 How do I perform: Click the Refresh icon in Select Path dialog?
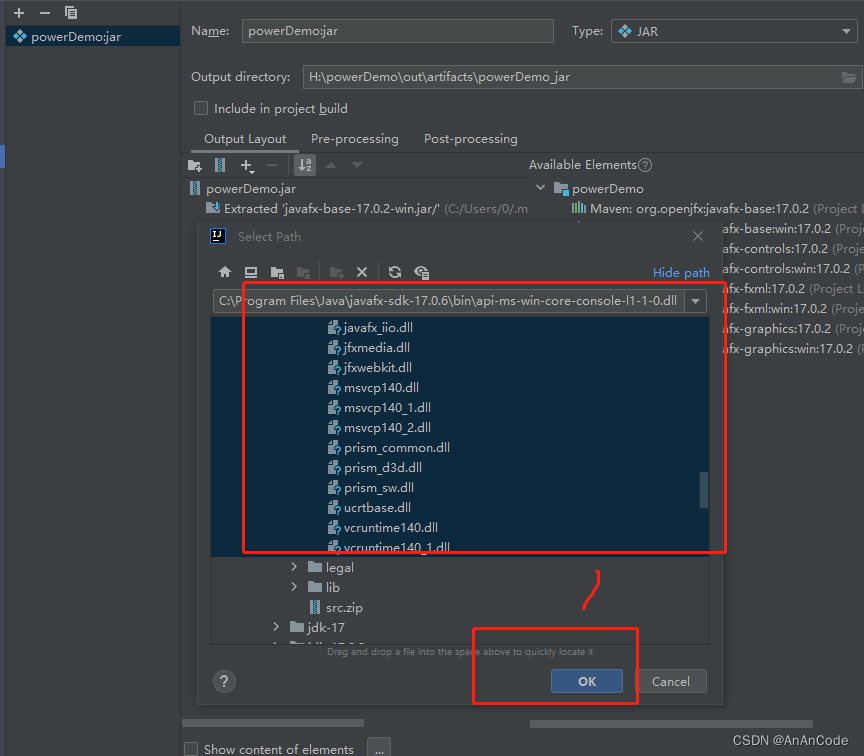(x=393, y=272)
